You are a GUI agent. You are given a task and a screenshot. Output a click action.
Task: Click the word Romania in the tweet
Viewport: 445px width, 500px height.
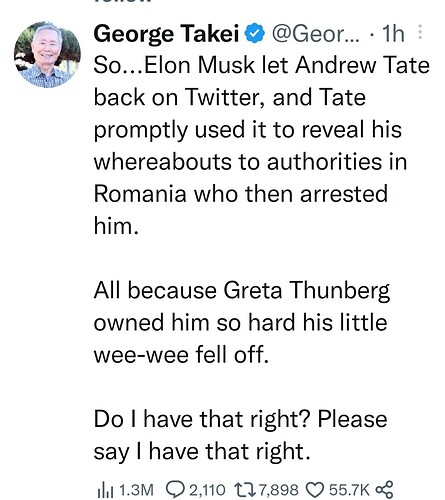click(x=140, y=194)
